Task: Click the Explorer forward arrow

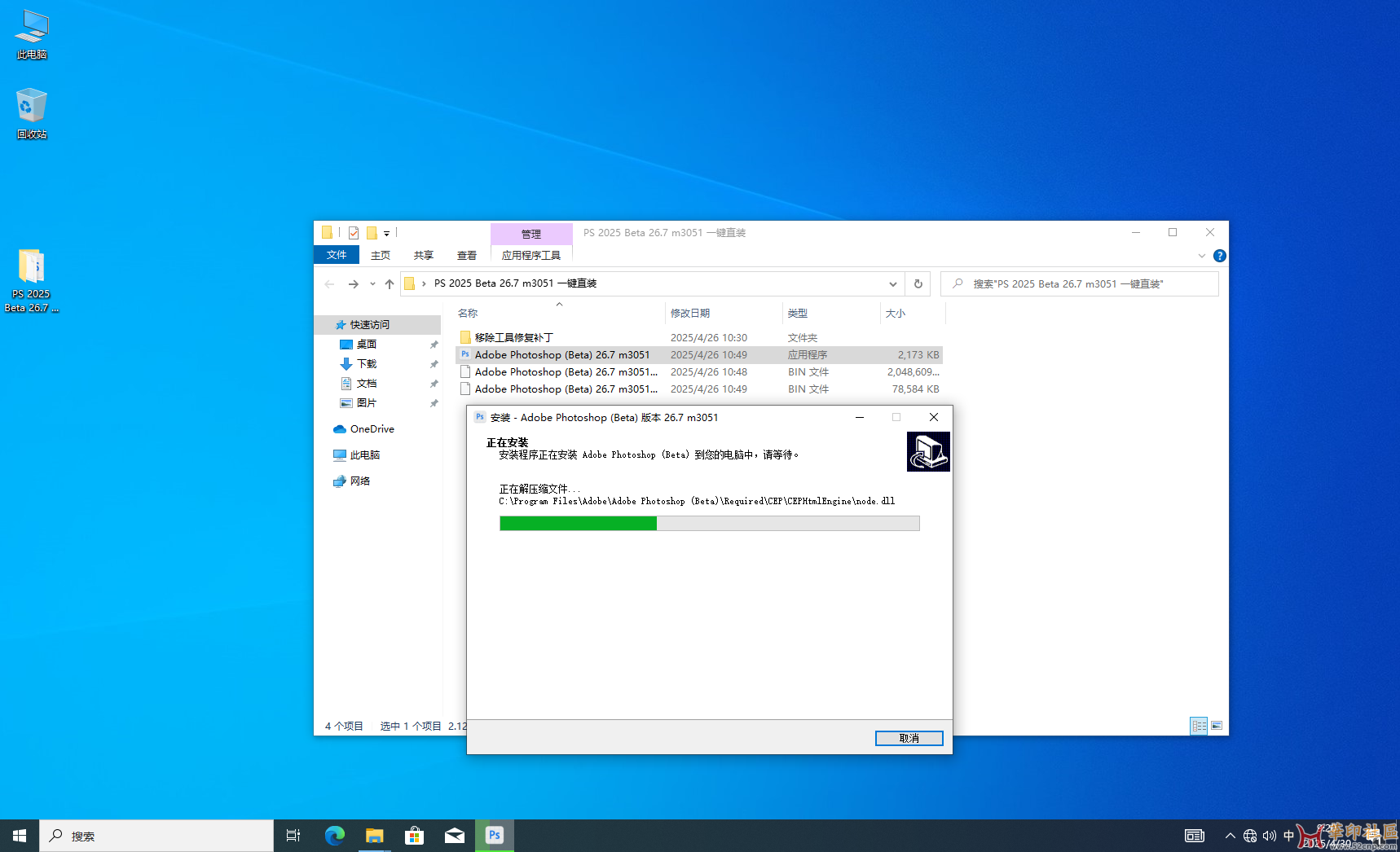Action: tap(353, 284)
